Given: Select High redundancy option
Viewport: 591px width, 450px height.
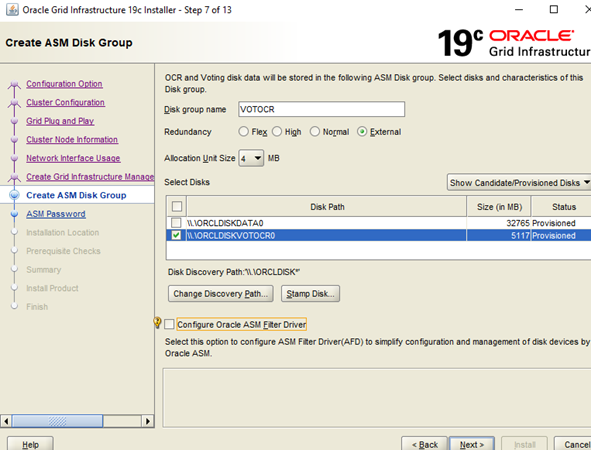Looking at the screenshot, I should [277, 132].
